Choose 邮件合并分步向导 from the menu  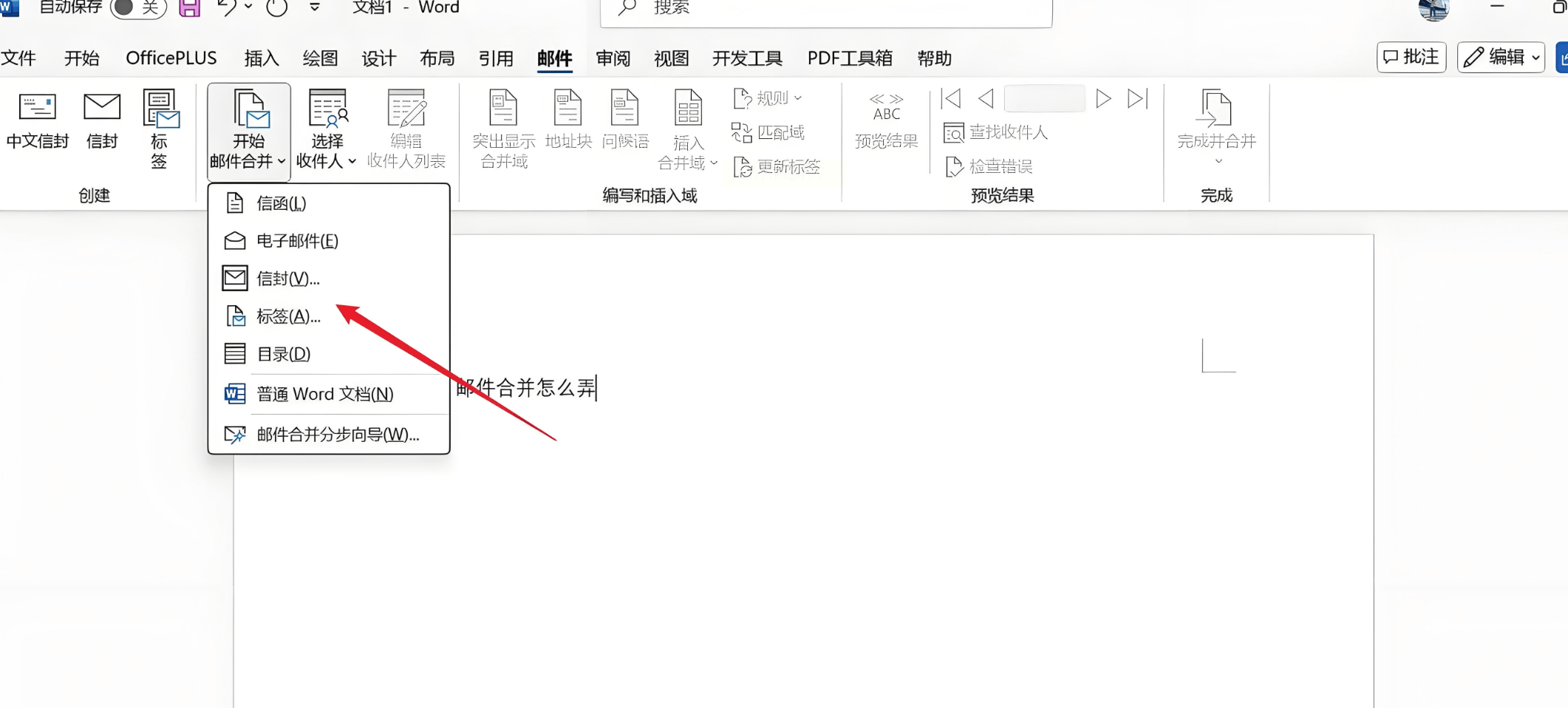pos(336,435)
